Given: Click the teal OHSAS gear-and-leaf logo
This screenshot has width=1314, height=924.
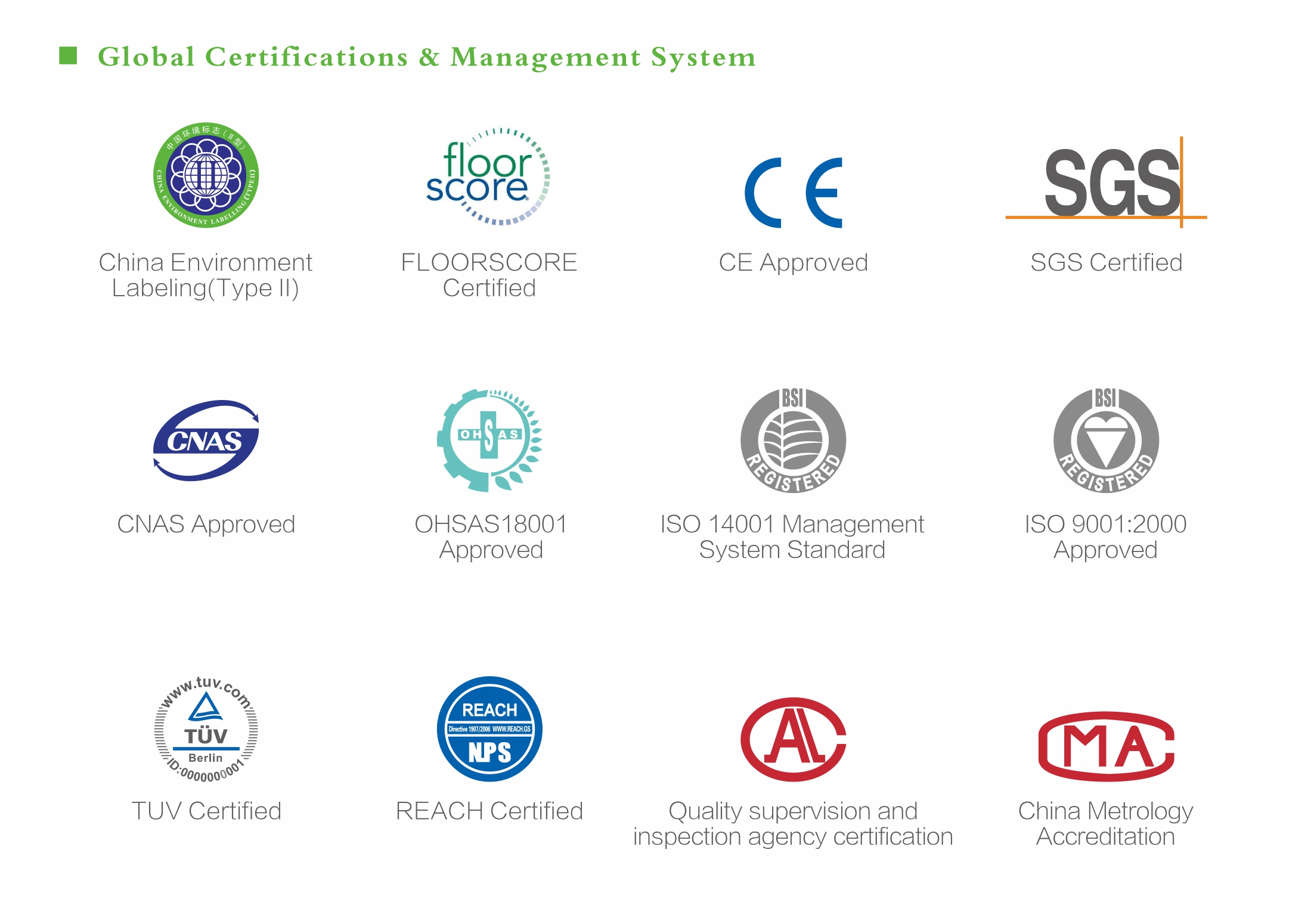Looking at the screenshot, I should (489, 441).
